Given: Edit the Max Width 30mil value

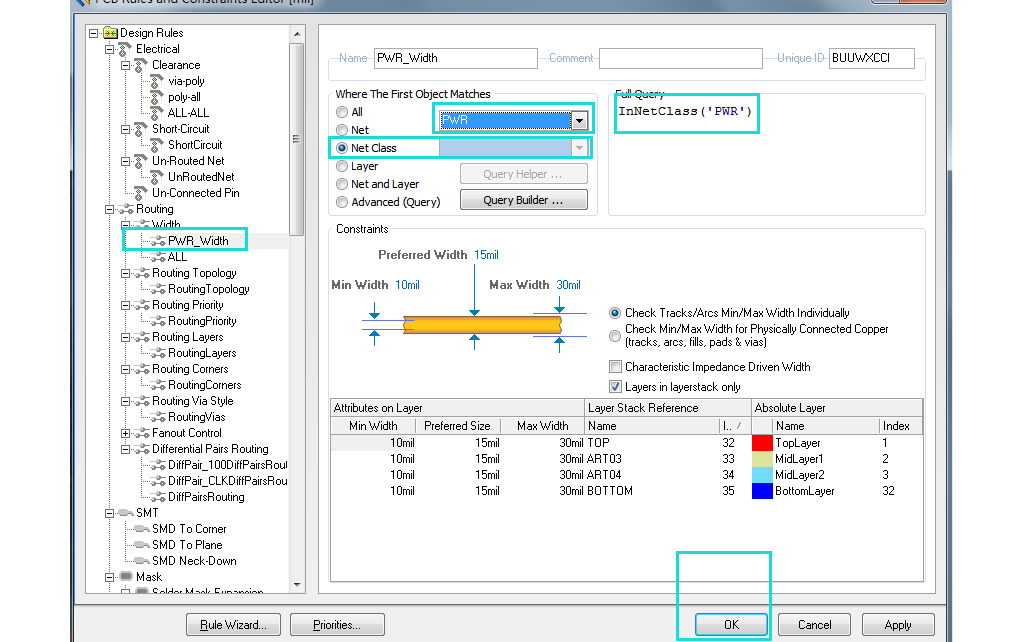Looking at the screenshot, I should click(568, 285).
